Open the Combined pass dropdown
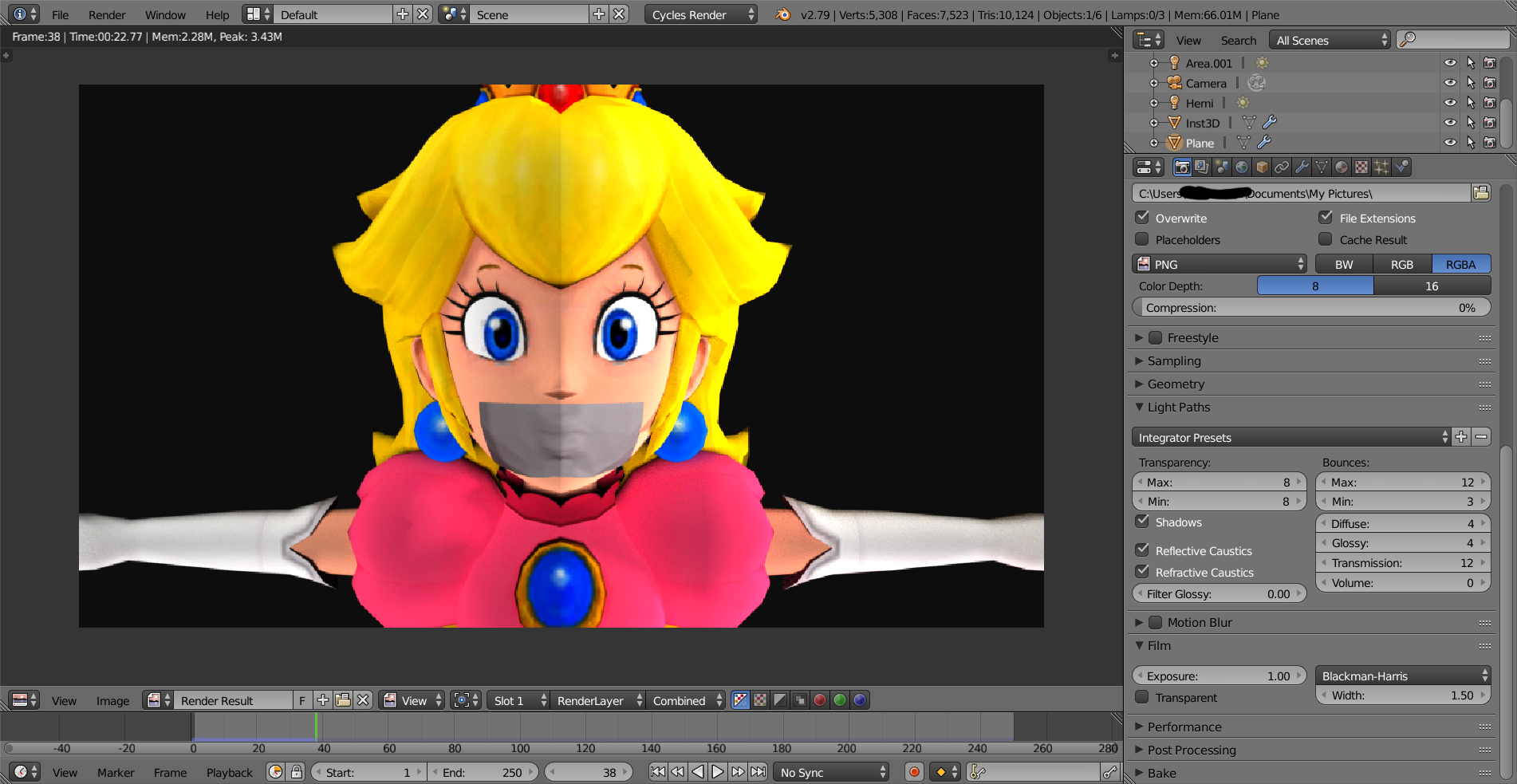The width and height of the screenshot is (1517, 784). click(x=686, y=700)
